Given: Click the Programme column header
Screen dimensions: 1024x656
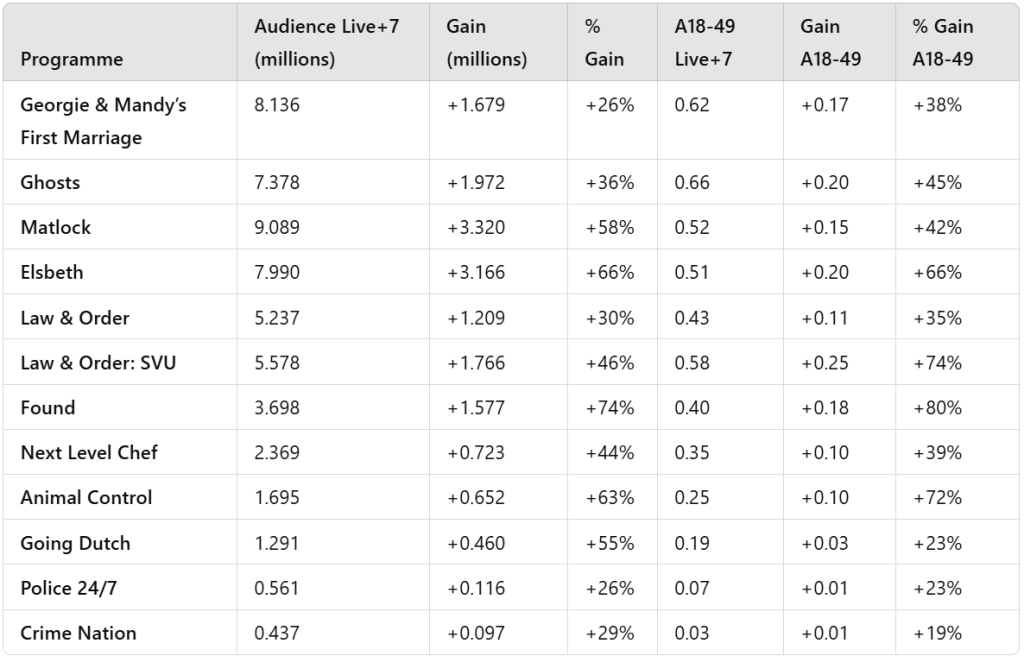Looking at the screenshot, I should pyautogui.click(x=72, y=59).
